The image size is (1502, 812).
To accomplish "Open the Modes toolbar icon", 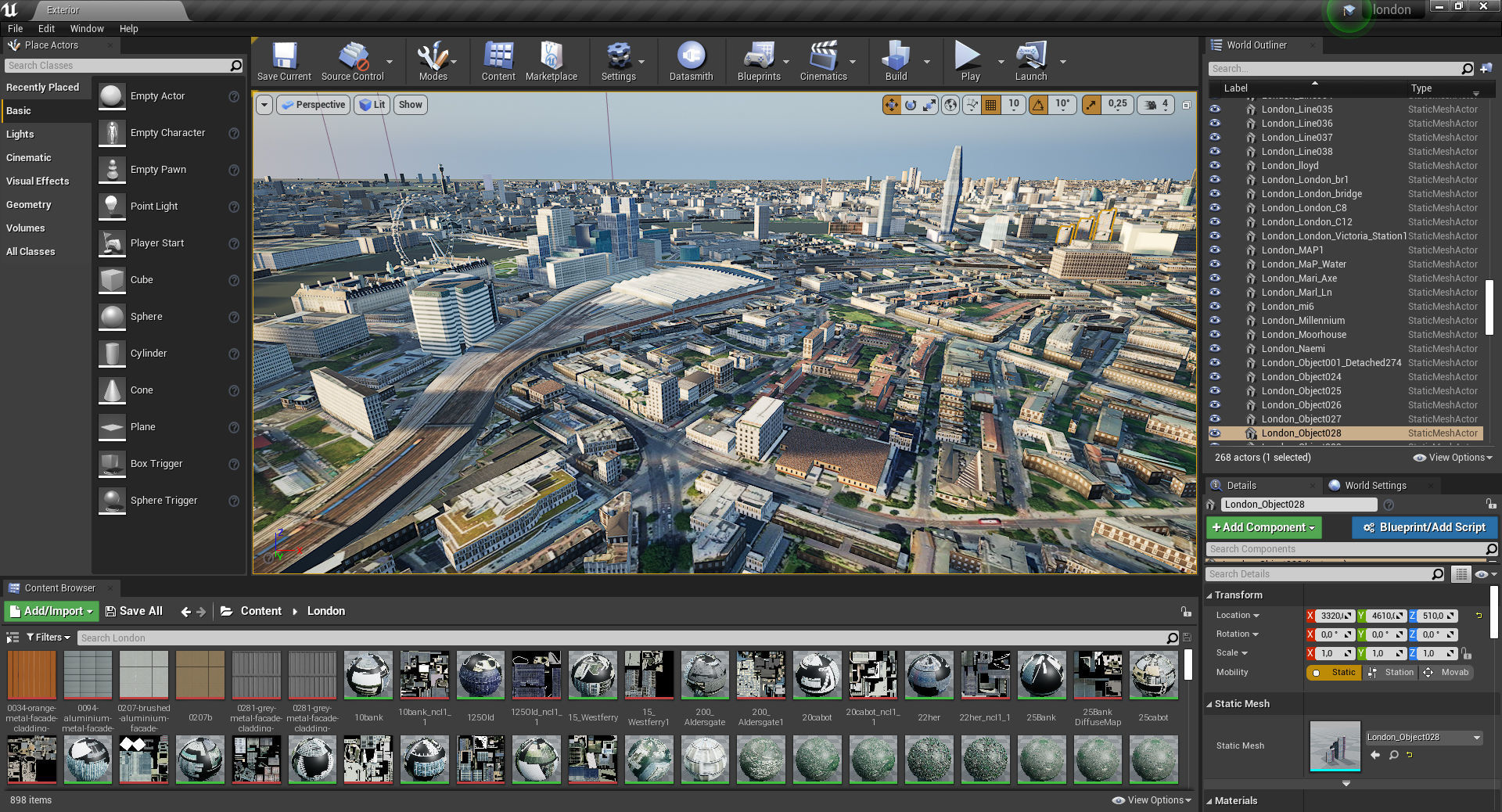I will pos(433,61).
